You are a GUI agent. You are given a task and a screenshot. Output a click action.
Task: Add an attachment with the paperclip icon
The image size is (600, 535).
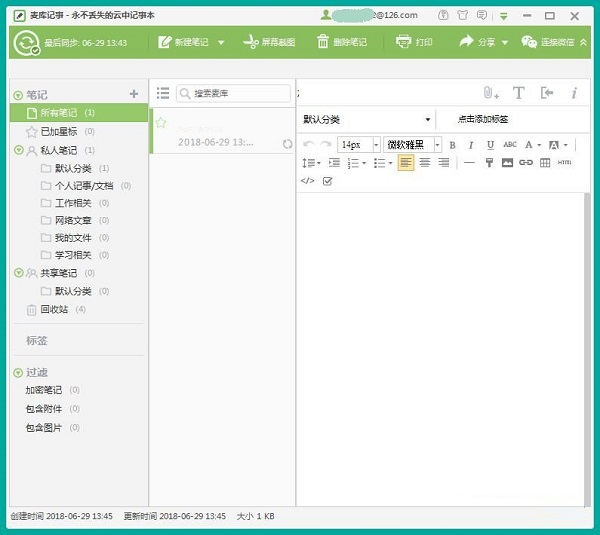(490, 93)
